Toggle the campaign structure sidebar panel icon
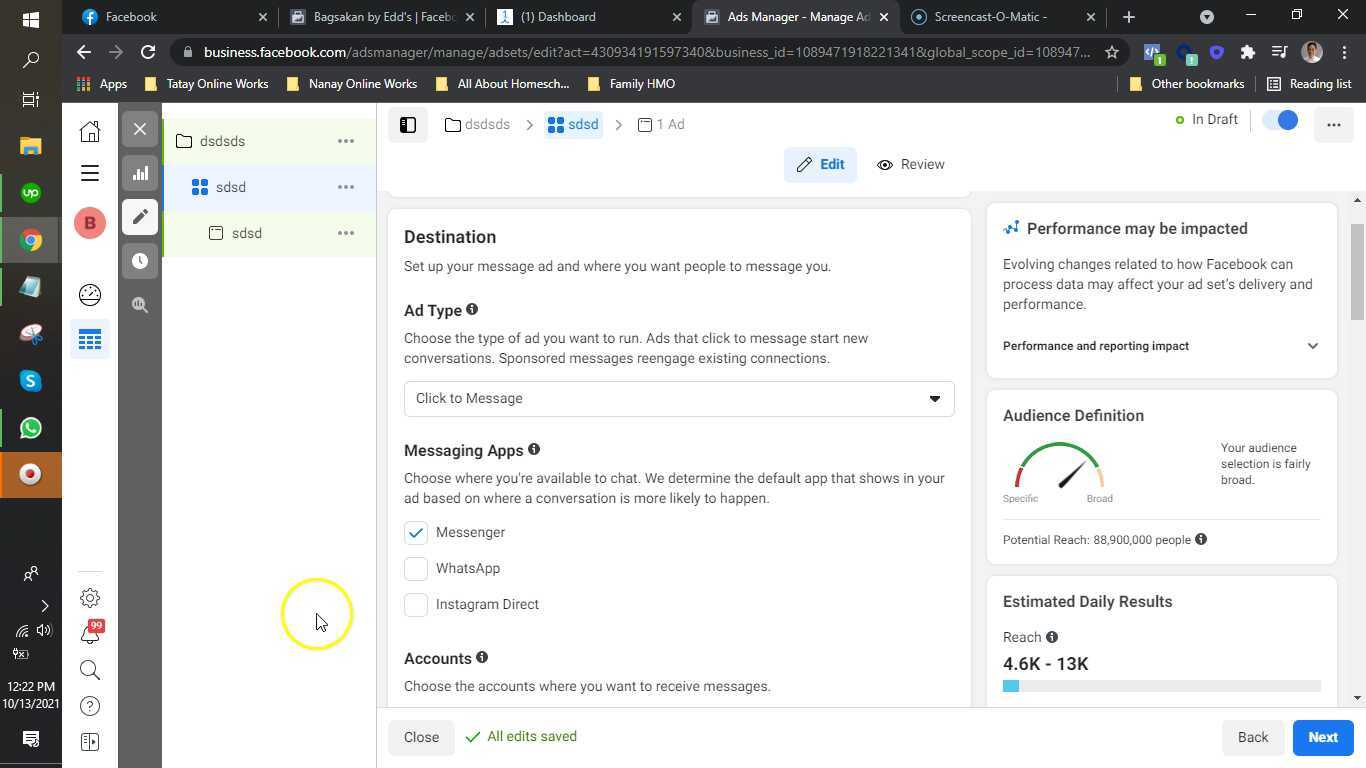This screenshot has width=1366, height=768. (x=408, y=125)
